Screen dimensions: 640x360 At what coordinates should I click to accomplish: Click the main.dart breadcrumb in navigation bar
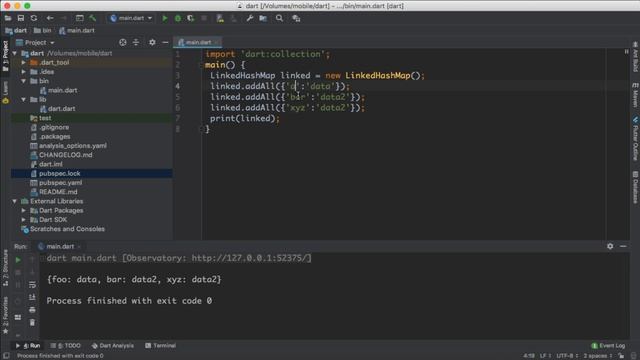77,31
